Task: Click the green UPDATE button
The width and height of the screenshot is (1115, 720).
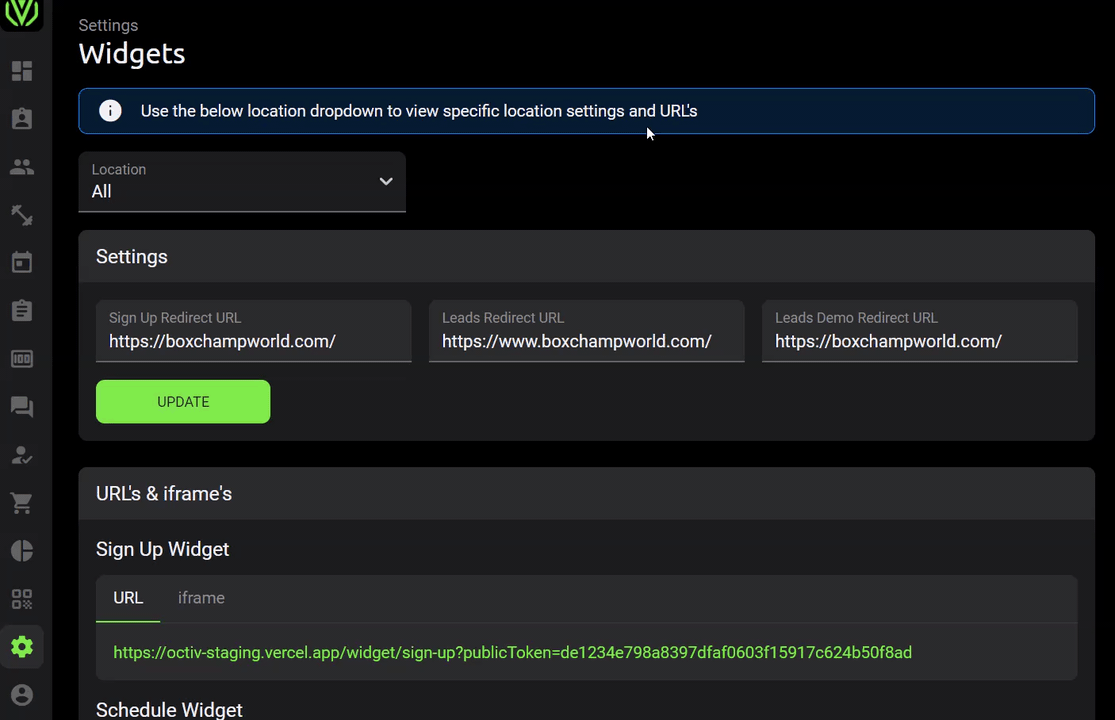Action: click(x=183, y=402)
